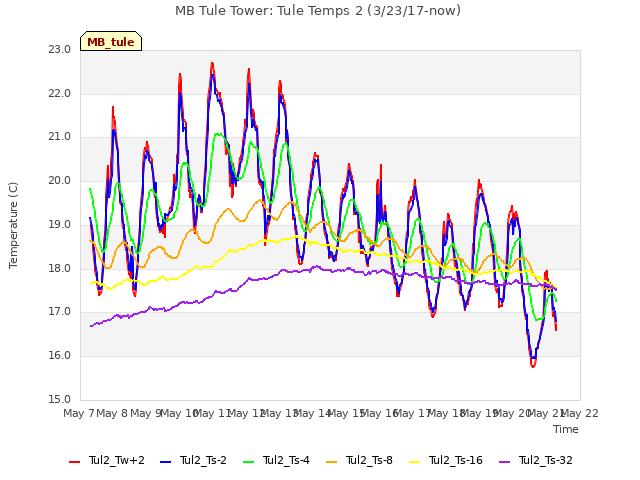Viewport: 640px width, 480px height.
Task: Select the green Tul2_Ts-4 legend swatch
Action: coord(248,462)
